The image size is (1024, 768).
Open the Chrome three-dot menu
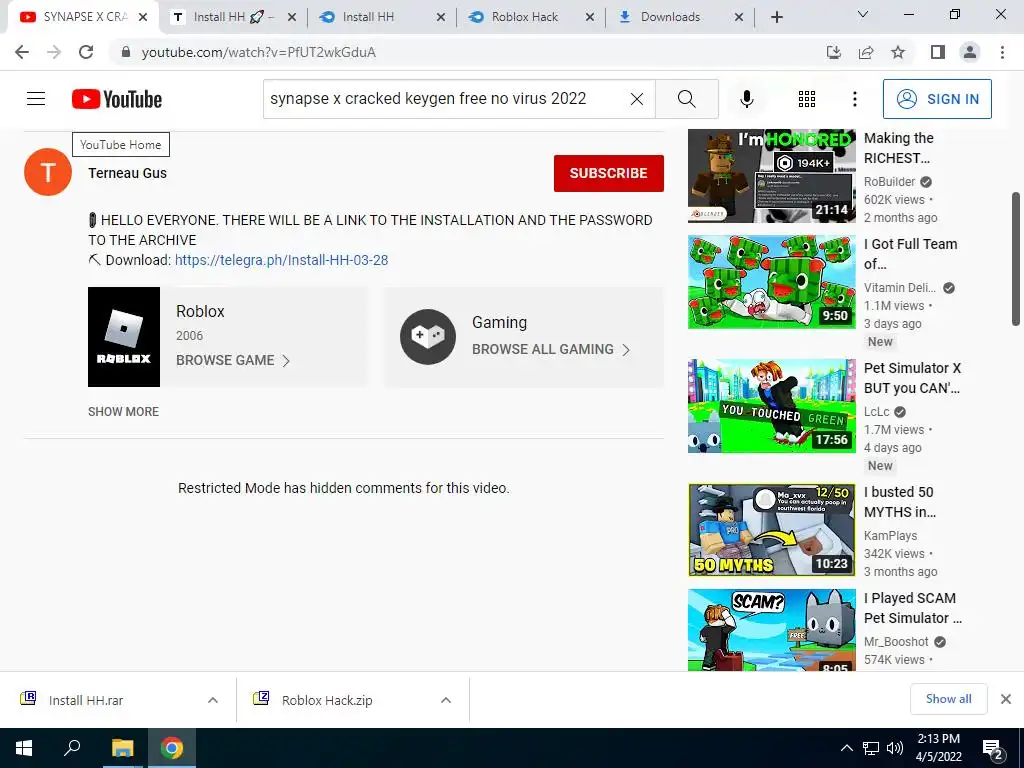(1002, 52)
